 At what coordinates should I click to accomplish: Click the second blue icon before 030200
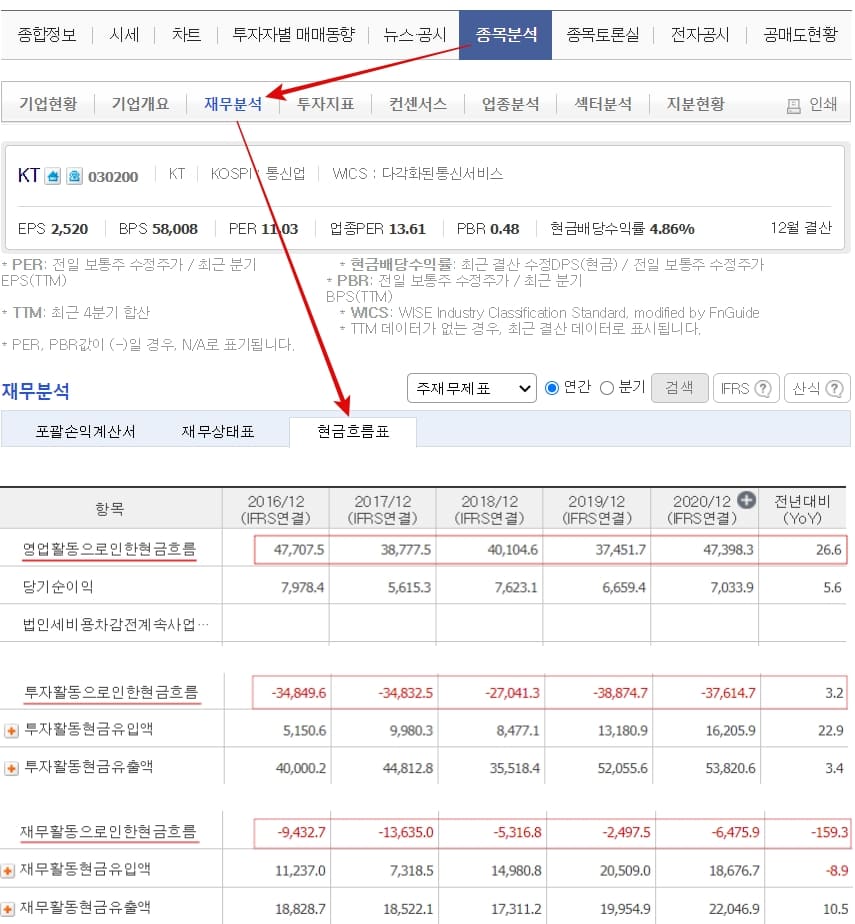[x=74, y=176]
